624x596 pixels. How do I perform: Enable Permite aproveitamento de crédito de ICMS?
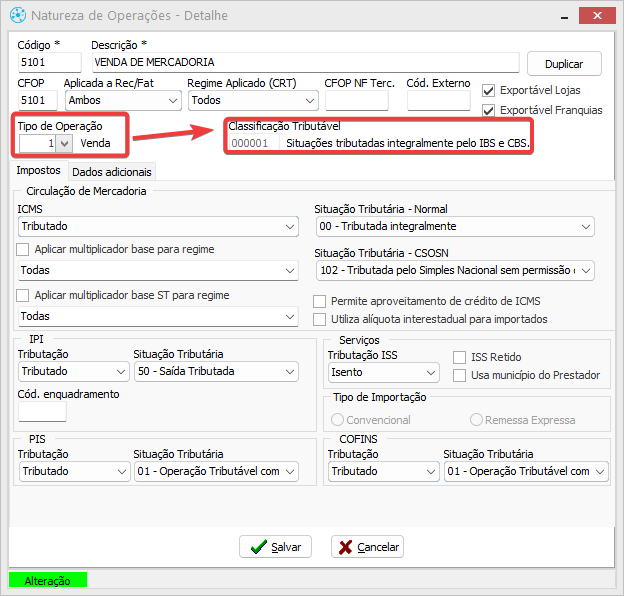pos(320,301)
